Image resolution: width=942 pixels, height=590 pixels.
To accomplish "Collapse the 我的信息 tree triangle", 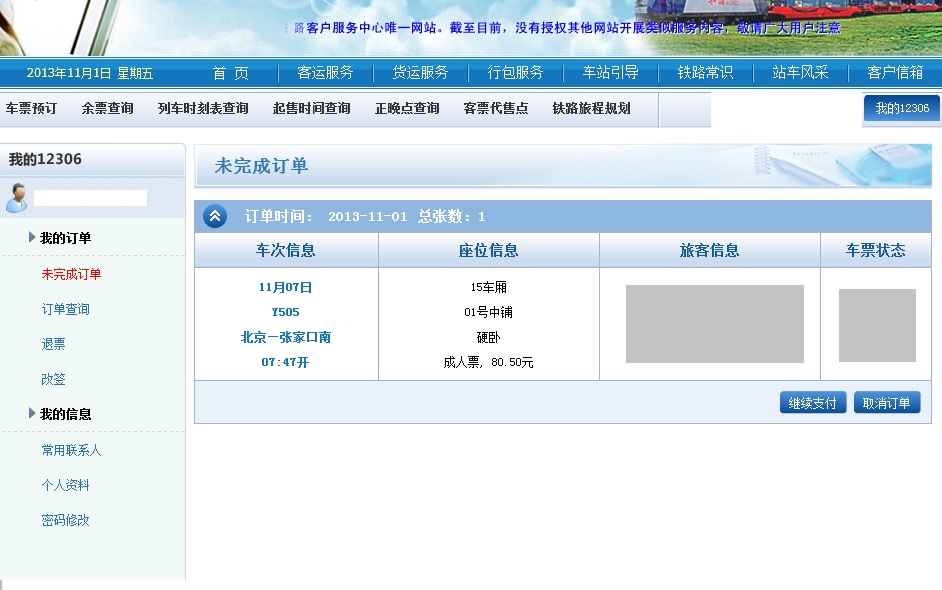I will 32,413.
